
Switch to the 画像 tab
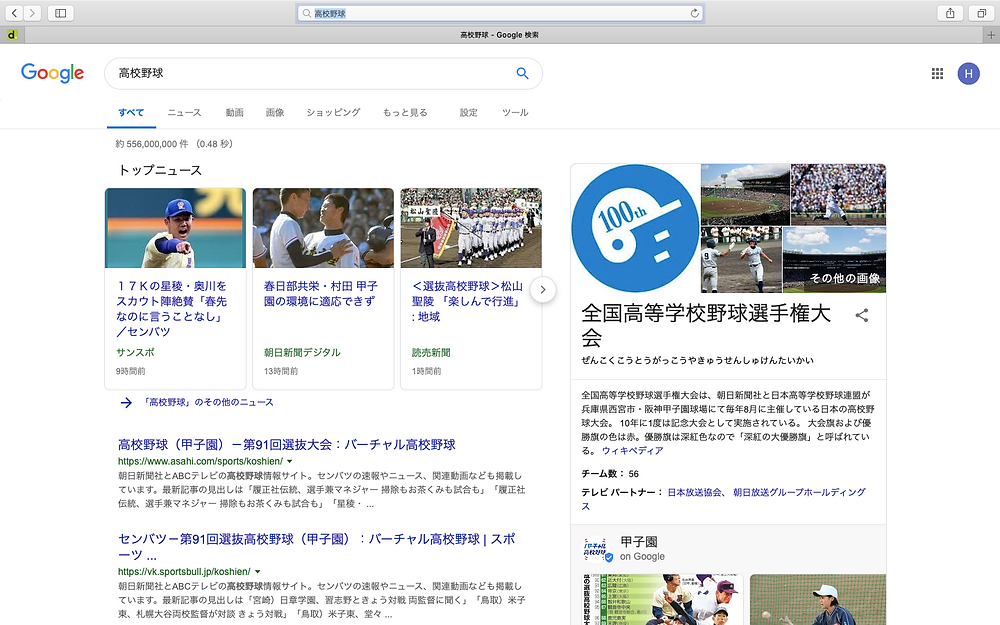tap(275, 112)
